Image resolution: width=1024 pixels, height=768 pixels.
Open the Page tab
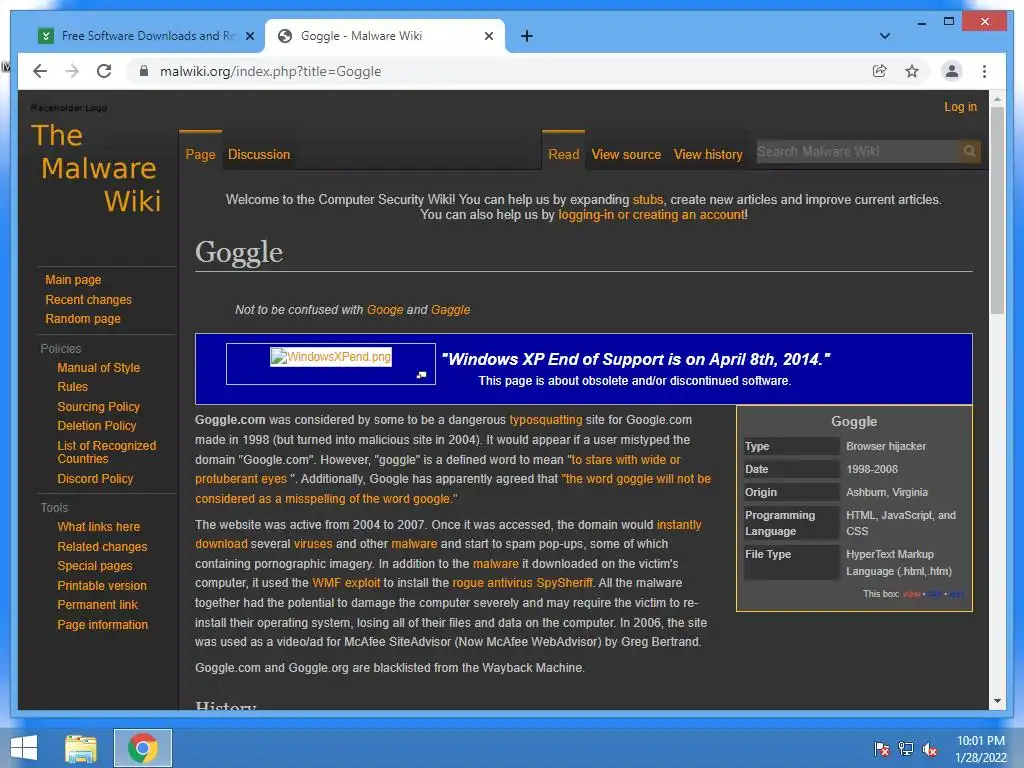click(200, 155)
